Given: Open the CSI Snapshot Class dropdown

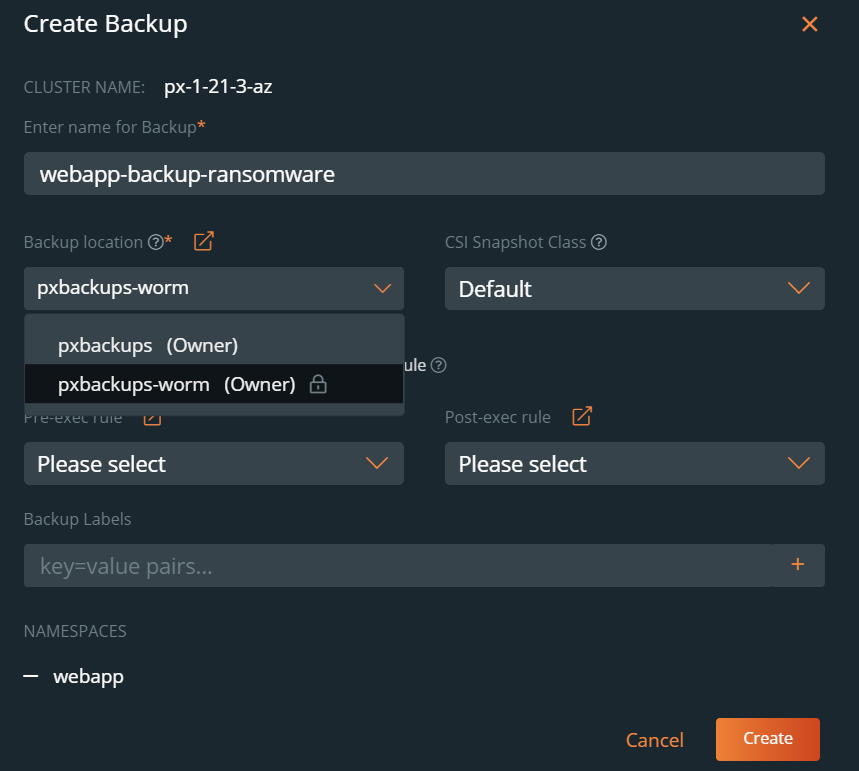Looking at the screenshot, I should click(x=634, y=289).
